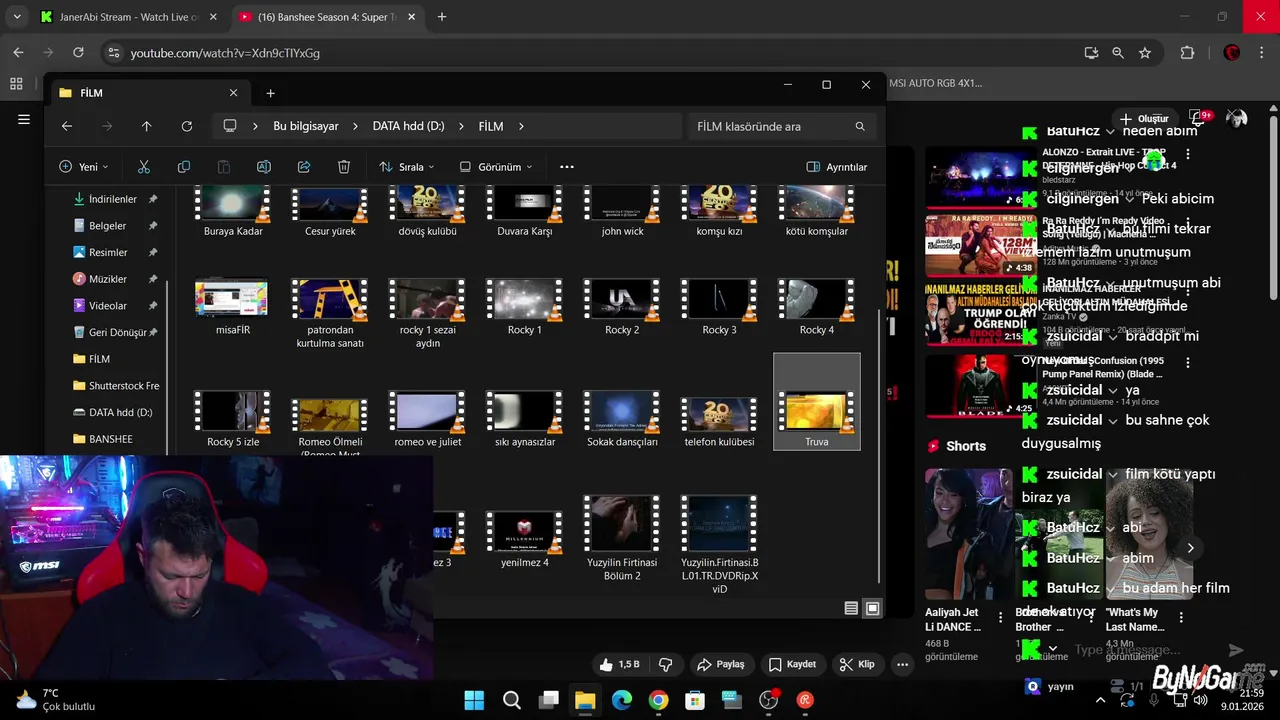Open the weather widget on the taskbar
This screenshot has height=720, width=1280.
click(55, 700)
